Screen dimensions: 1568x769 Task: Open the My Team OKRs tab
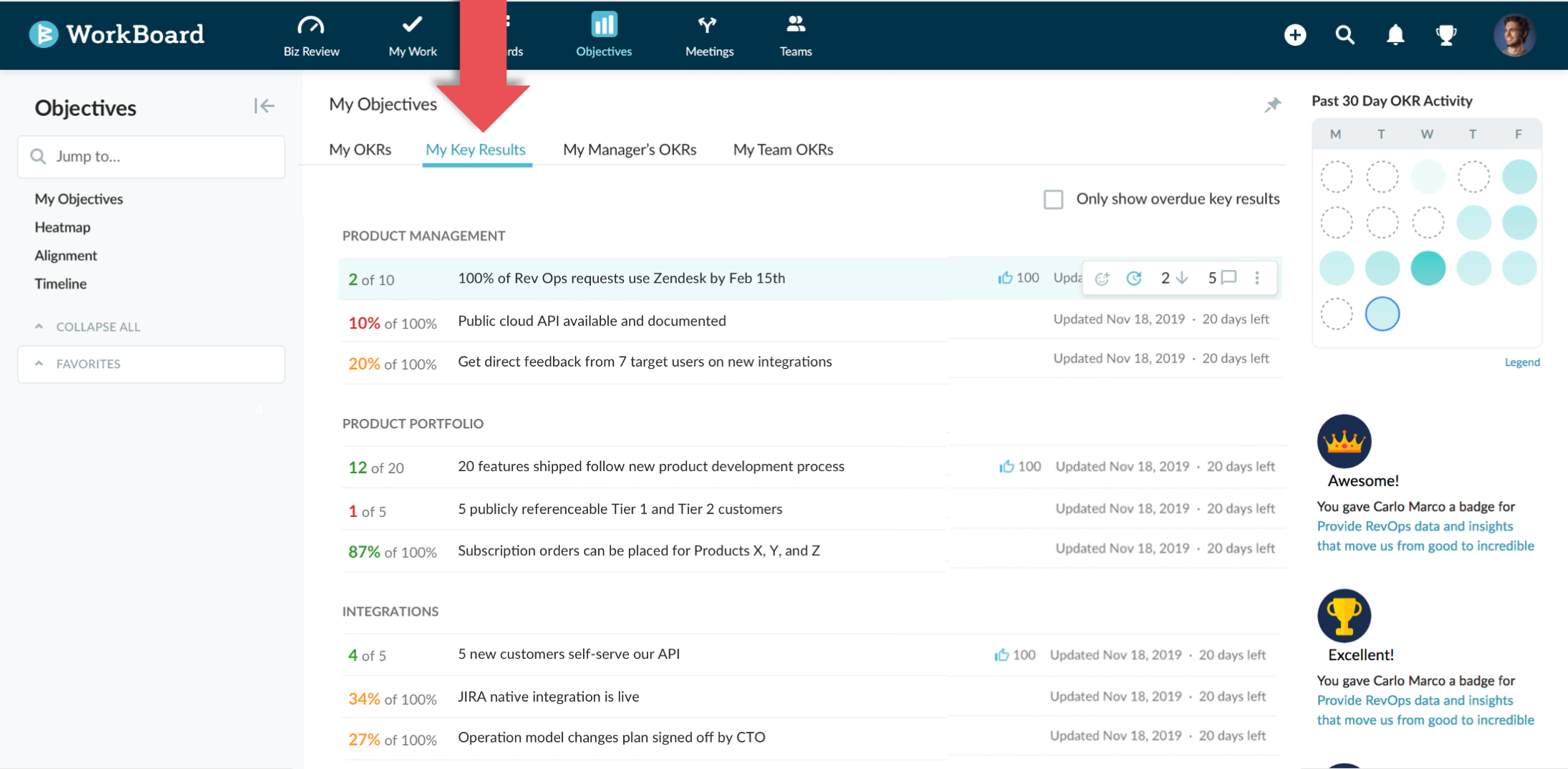pos(783,150)
